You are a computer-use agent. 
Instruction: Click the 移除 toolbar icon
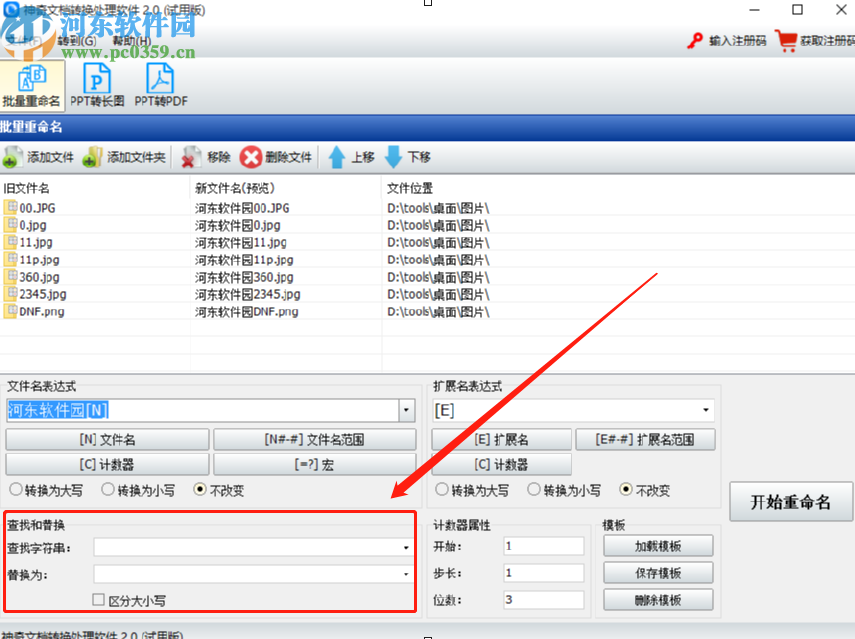click(191, 158)
